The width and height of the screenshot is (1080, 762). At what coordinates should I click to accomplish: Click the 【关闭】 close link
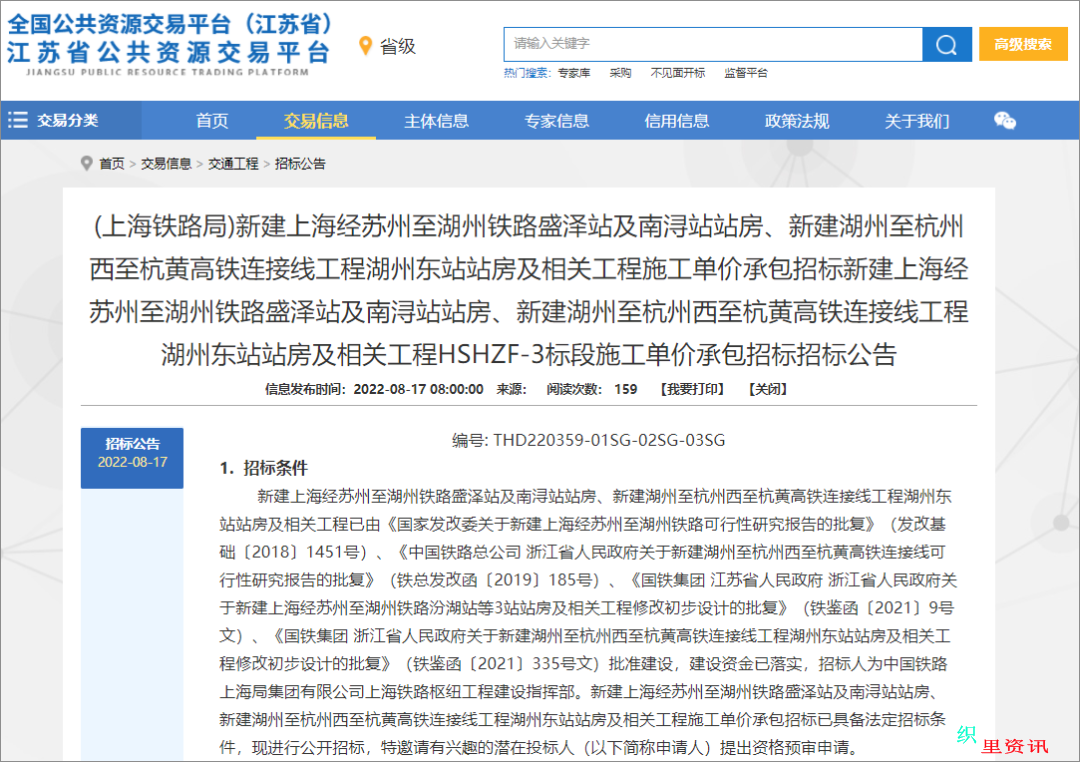click(x=768, y=389)
